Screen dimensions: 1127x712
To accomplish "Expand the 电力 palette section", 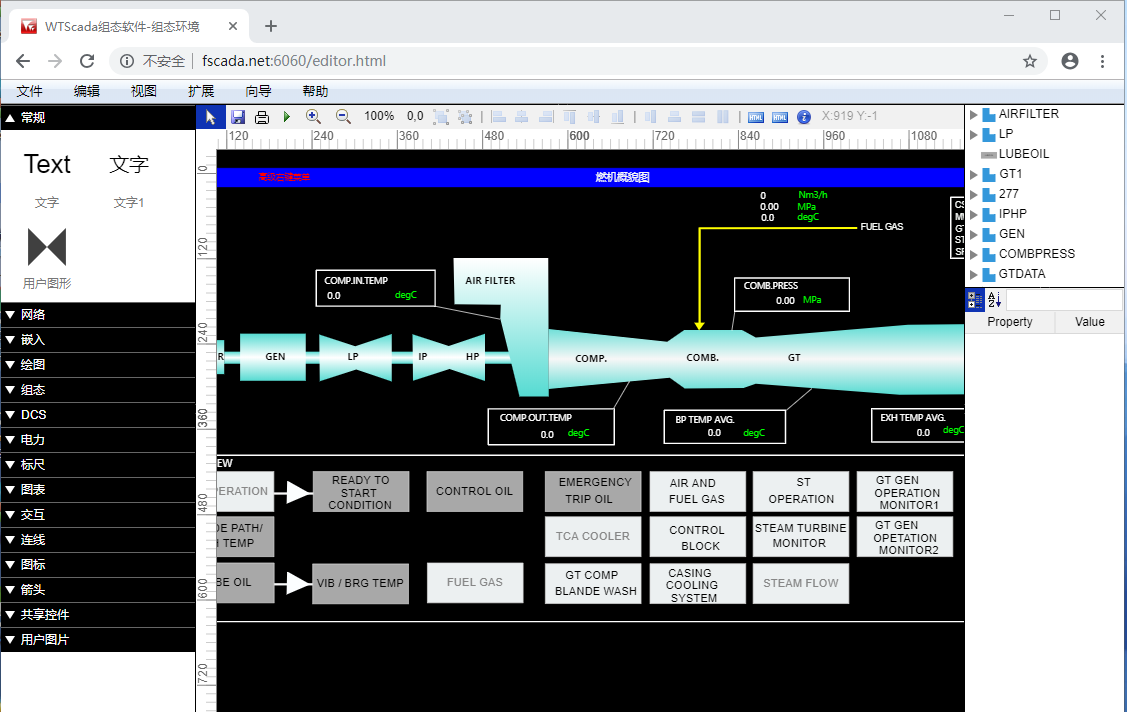I will point(98,440).
